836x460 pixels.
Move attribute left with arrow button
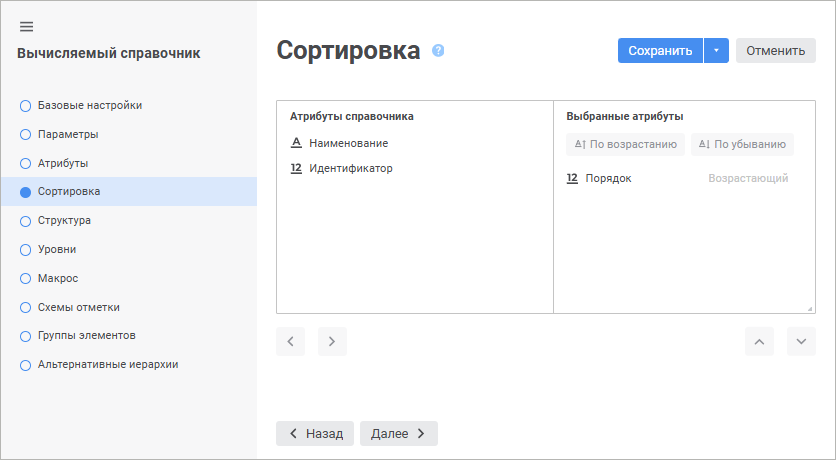(290, 342)
